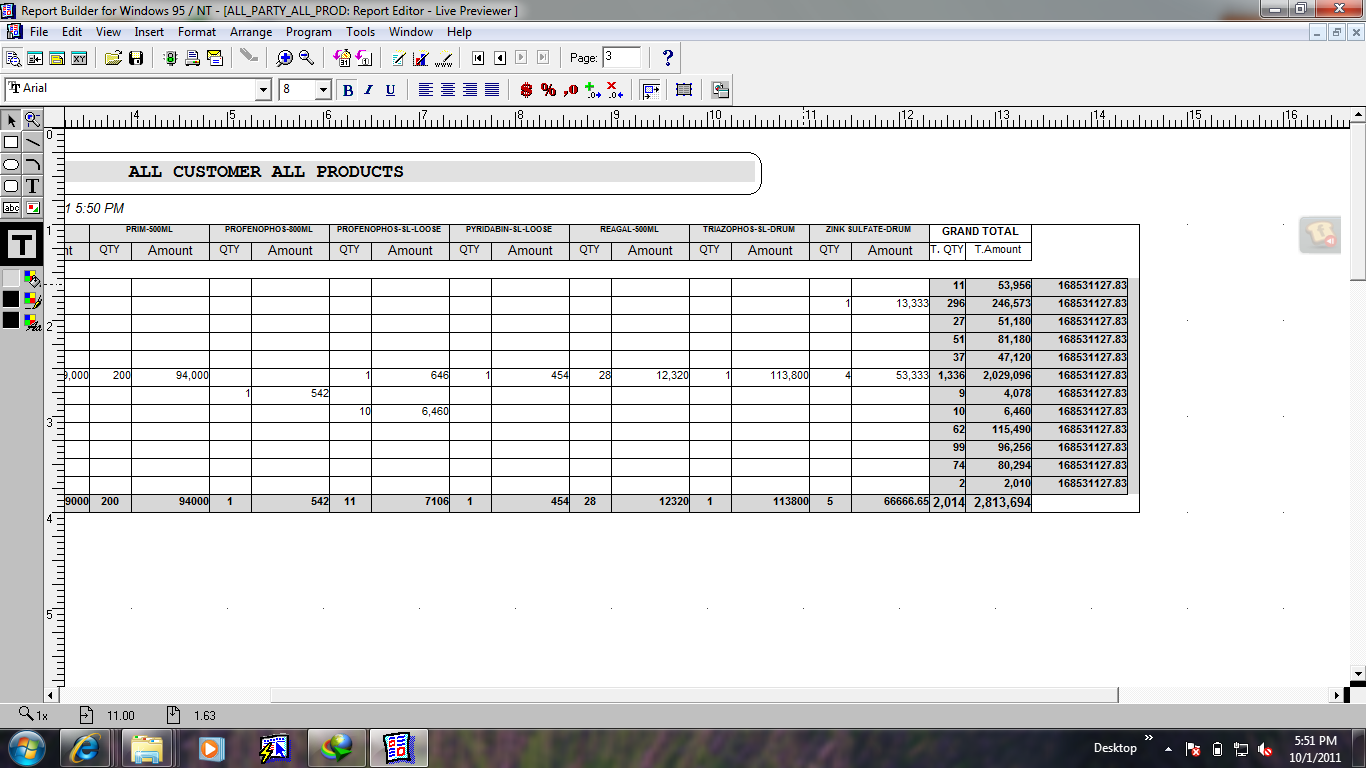Select the Ellipse drawing tool

click(x=11, y=164)
